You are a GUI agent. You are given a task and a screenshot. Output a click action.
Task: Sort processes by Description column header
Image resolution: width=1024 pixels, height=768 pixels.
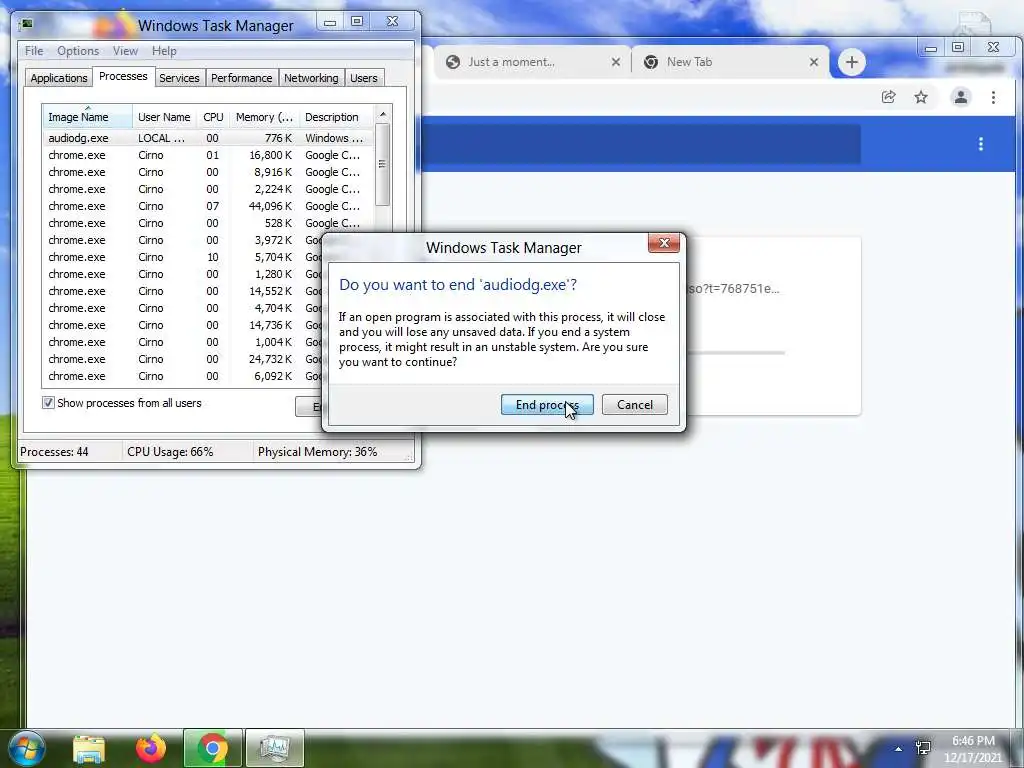pos(336,117)
